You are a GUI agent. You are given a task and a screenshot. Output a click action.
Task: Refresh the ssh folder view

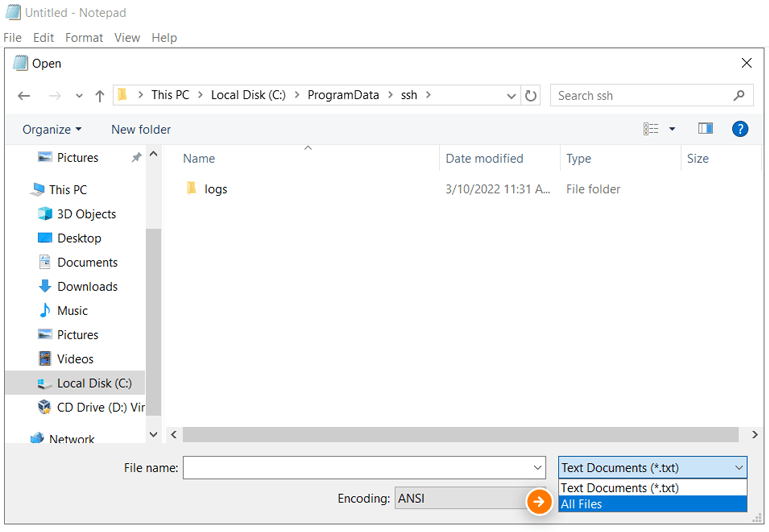point(531,96)
